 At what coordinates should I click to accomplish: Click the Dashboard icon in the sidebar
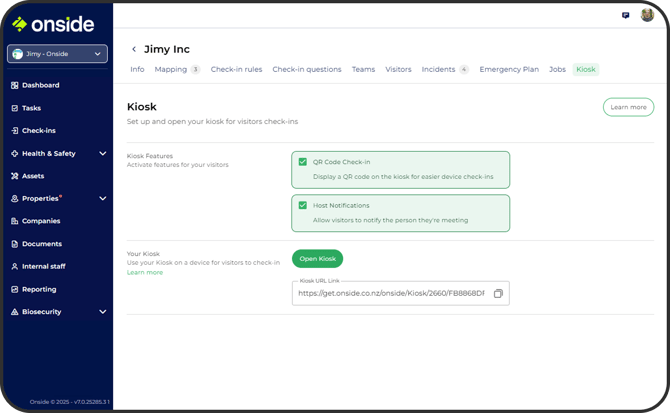[15, 85]
